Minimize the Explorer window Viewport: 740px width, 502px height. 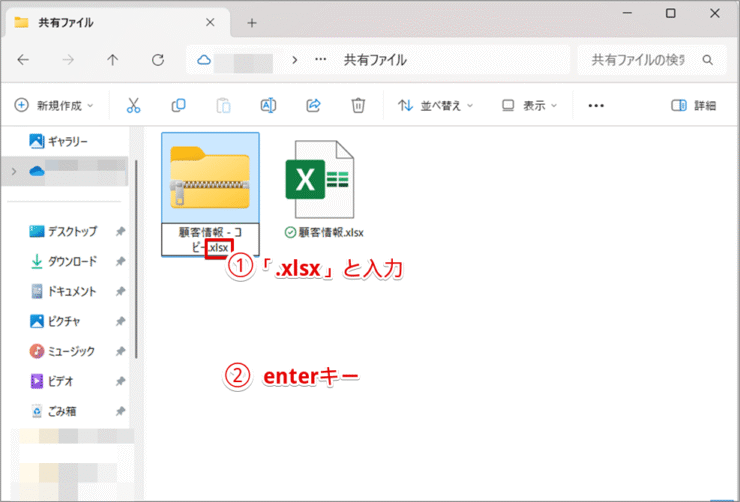click(x=627, y=13)
